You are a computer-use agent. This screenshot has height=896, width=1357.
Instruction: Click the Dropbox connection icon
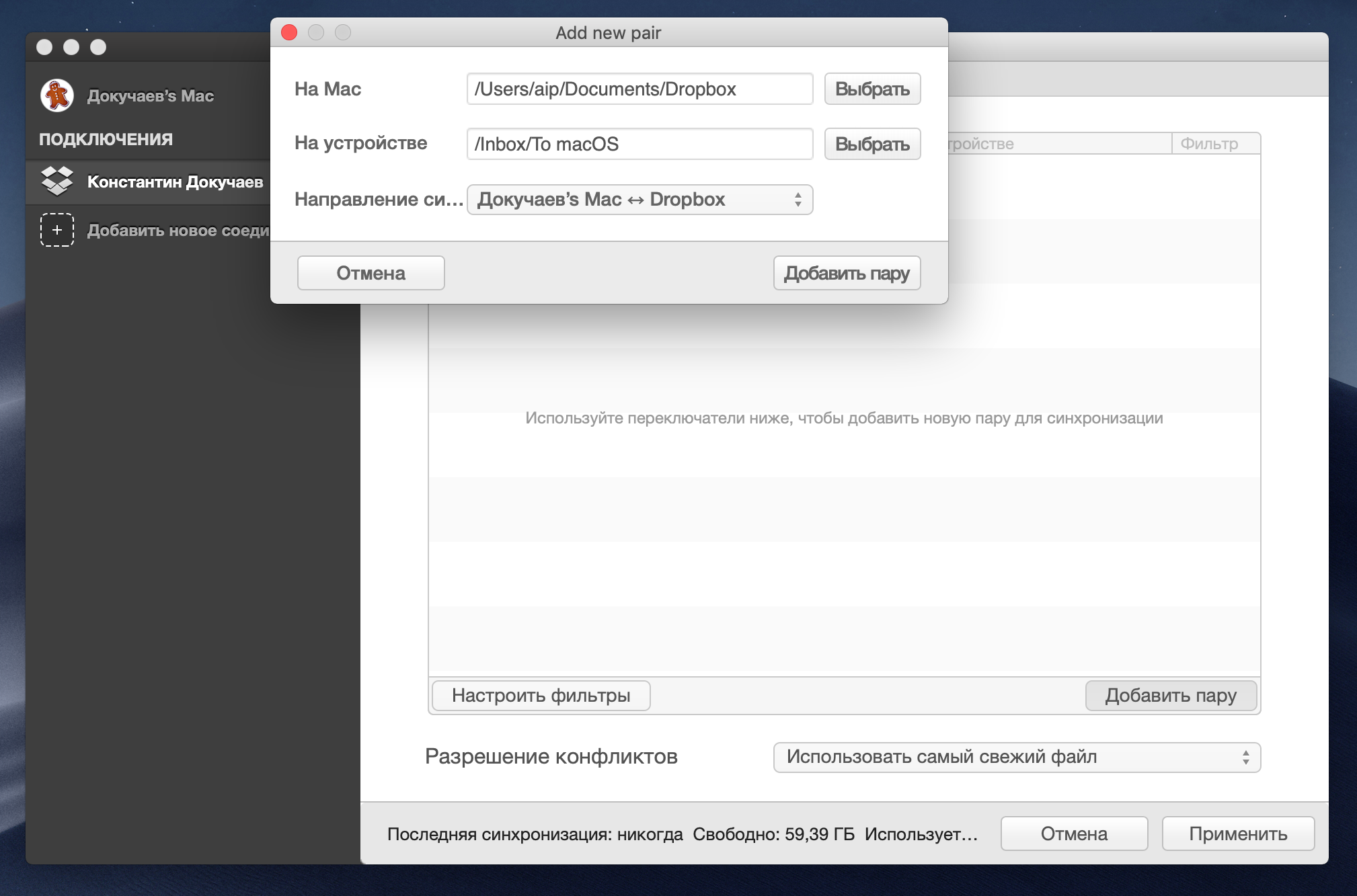tap(57, 181)
